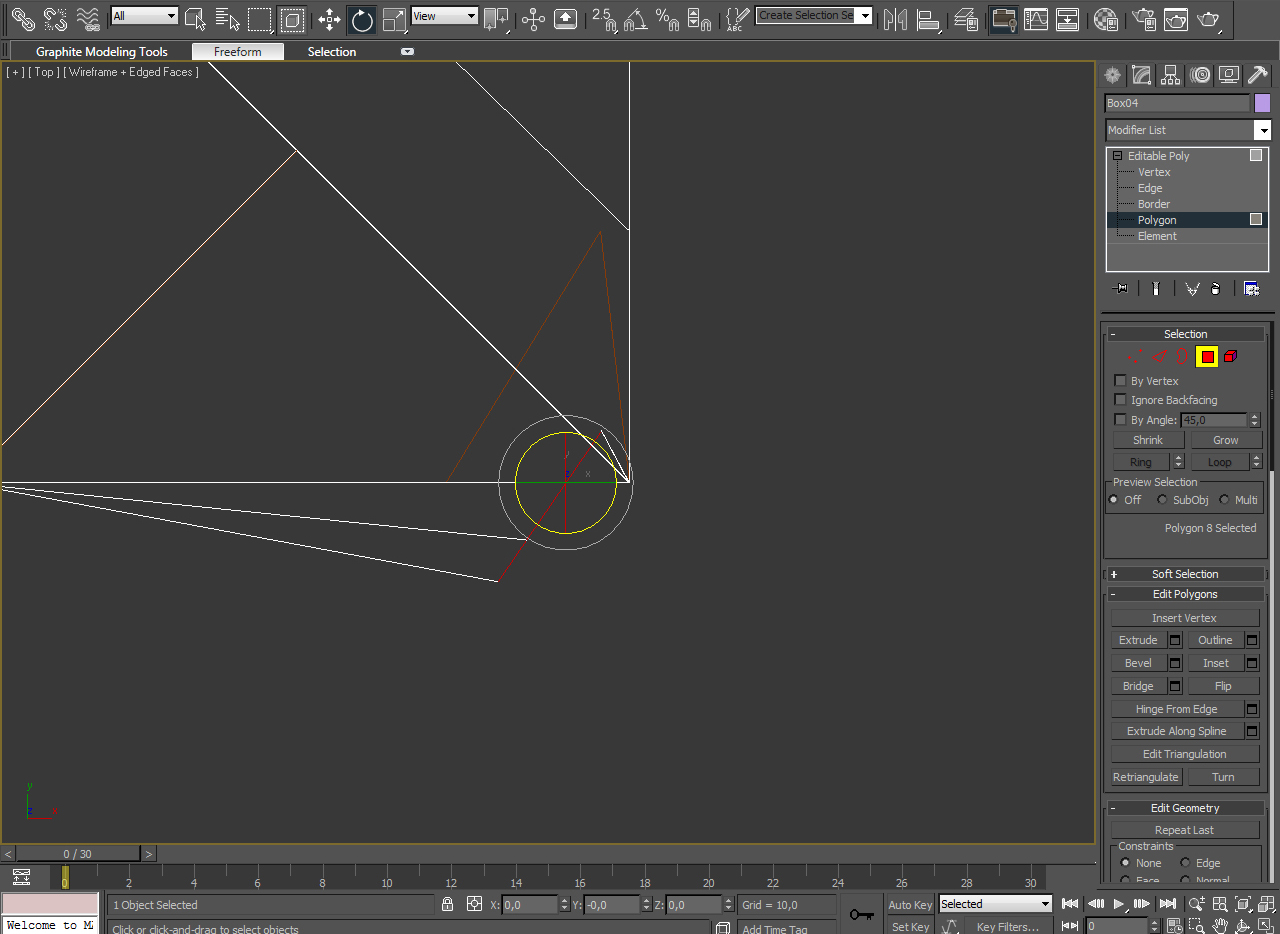Click the Hinge From Edge button
The width and height of the screenshot is (1280, 934).
[x=1176, y=709]
